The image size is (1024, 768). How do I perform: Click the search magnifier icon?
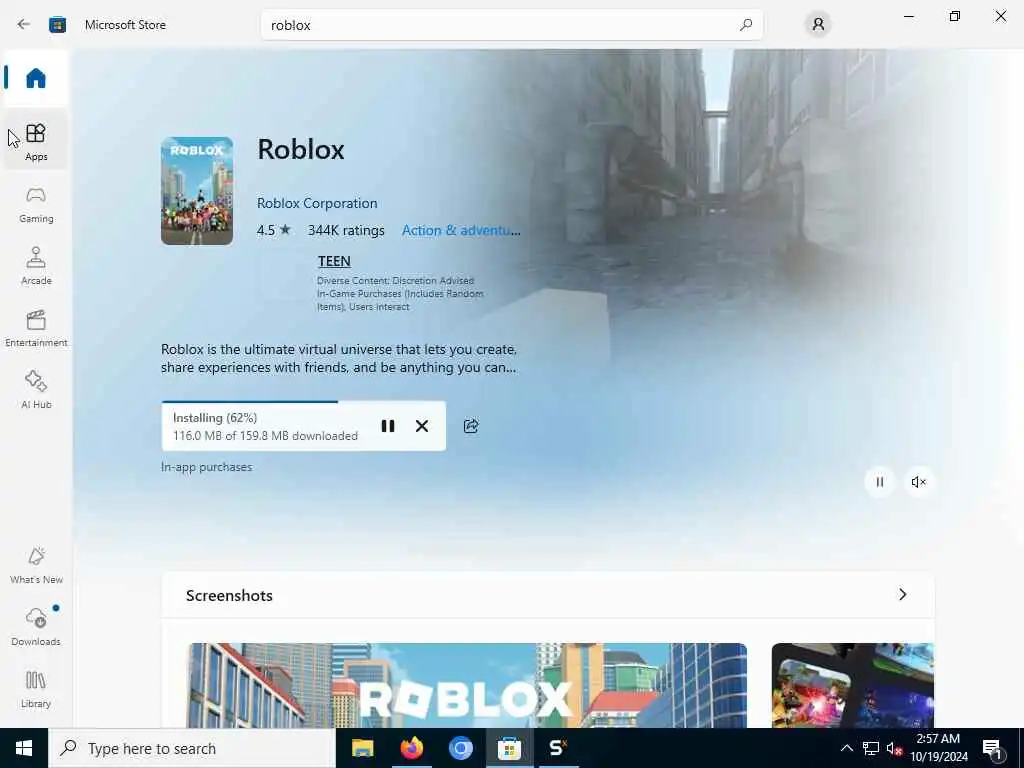click(746, 25)
